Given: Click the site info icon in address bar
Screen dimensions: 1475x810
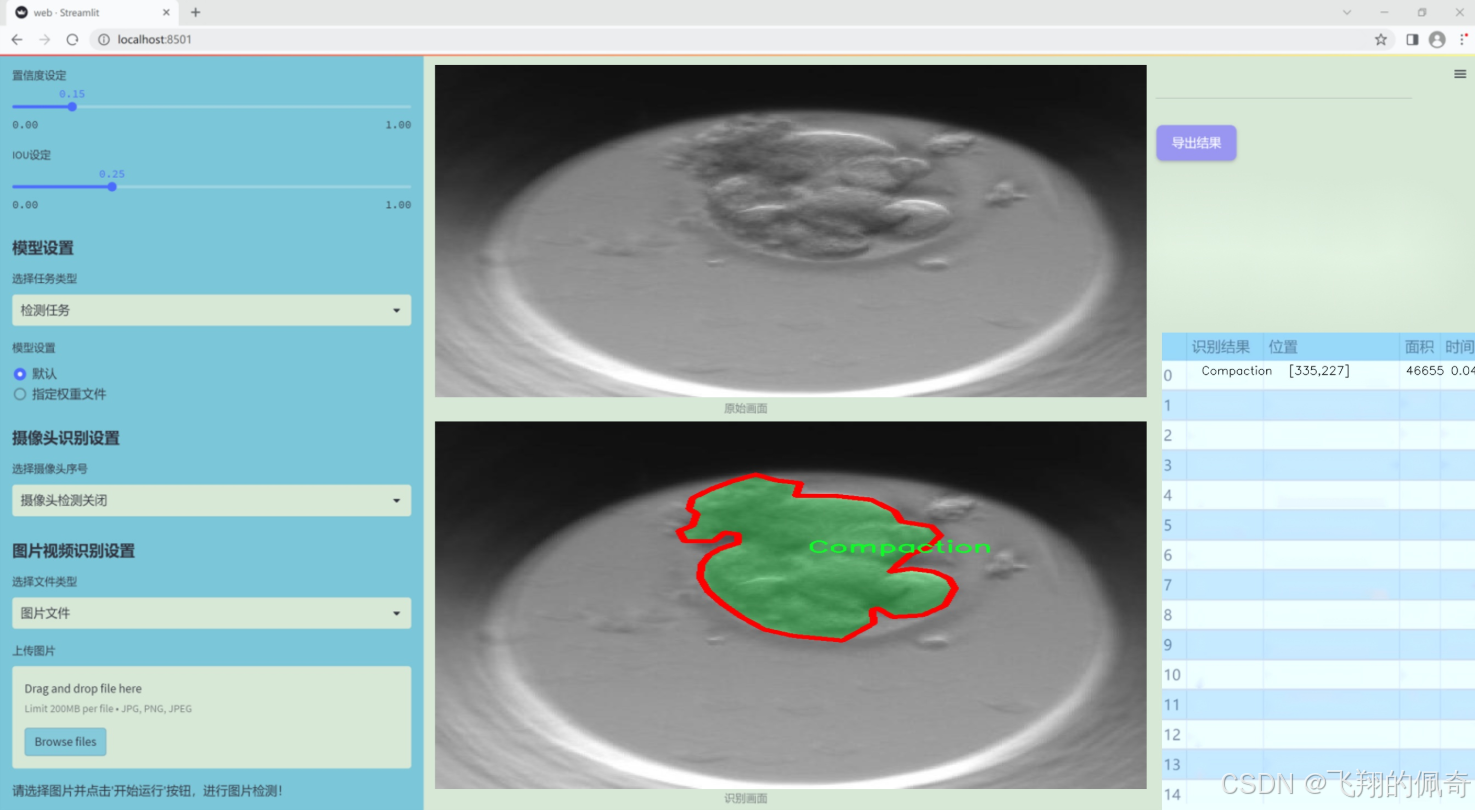Looking at the screenshot, I should (103, 39).
